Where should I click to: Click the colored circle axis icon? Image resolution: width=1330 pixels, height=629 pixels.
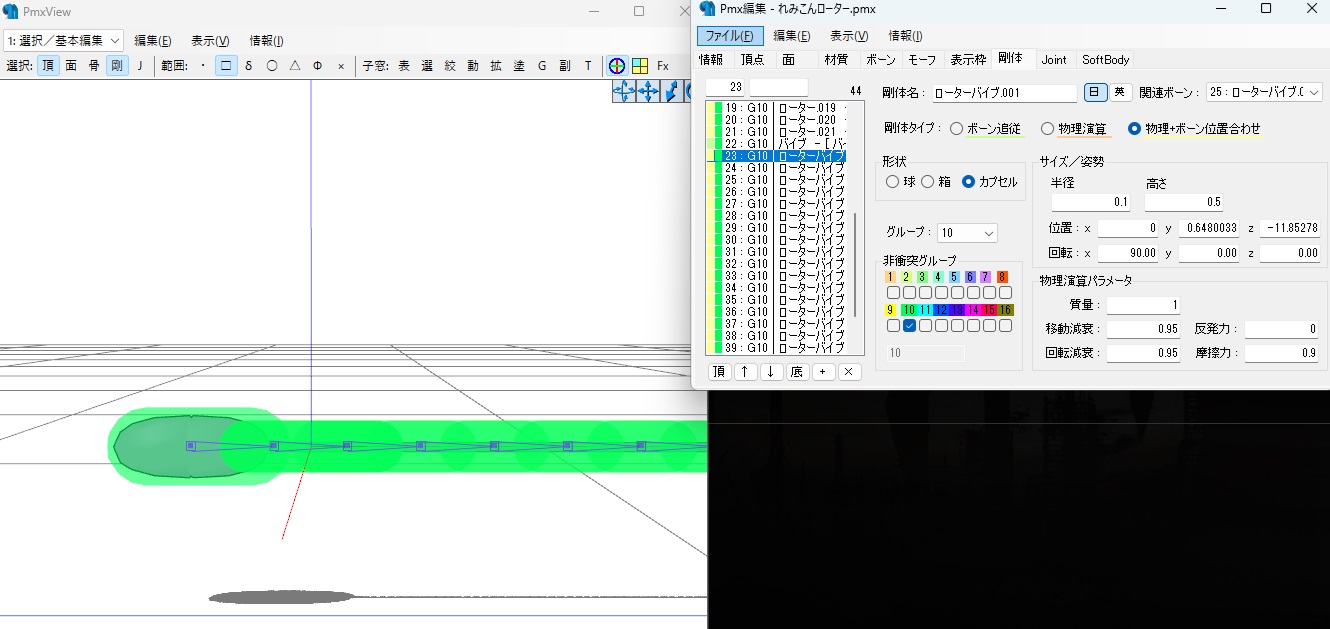pyautogui.click(x=617, y=66)
